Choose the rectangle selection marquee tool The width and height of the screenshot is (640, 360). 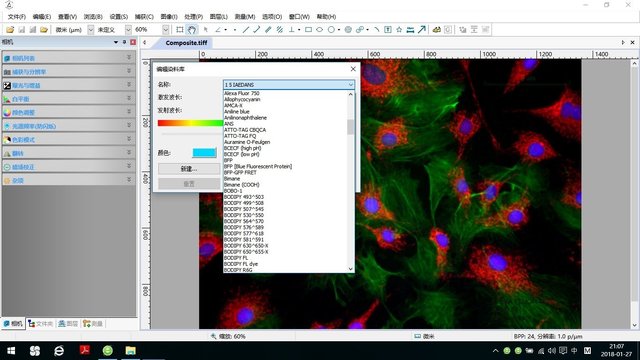tap(180, 29)
